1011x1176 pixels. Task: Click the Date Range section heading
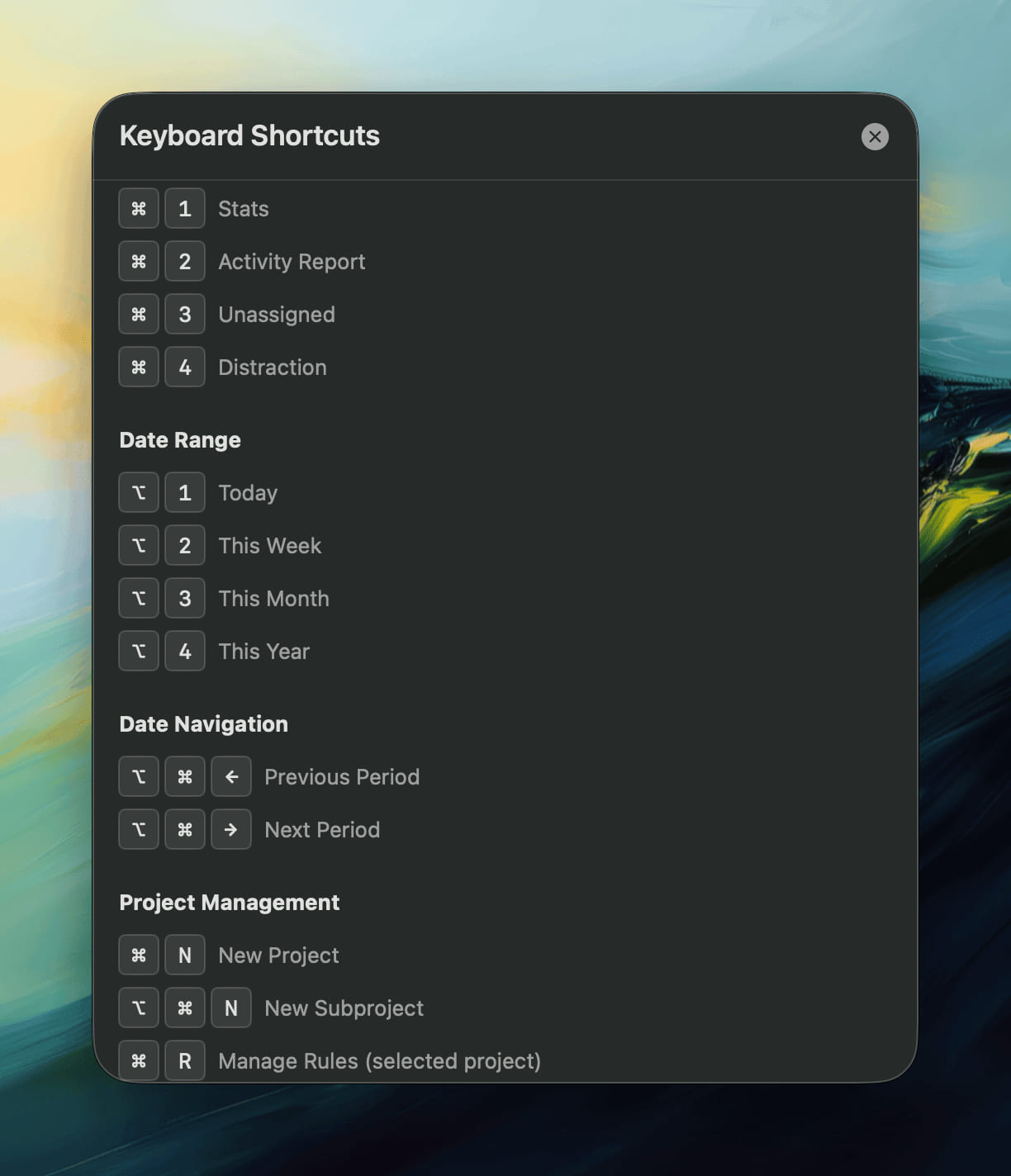tap(180, 440)
